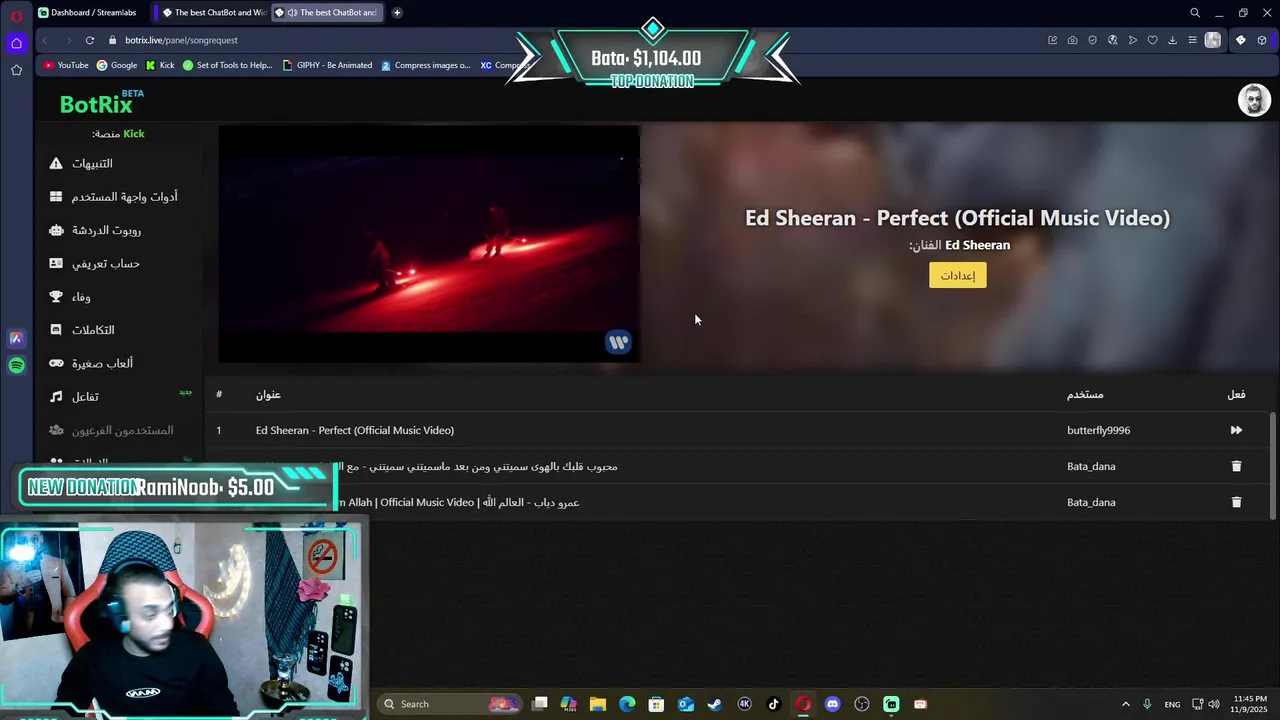Image resolution: width=1280 pixels, height=720 pixels.
Task: Click the yellow إعدادات settings button
Action: pyautogui.click(x=957, y=275)
